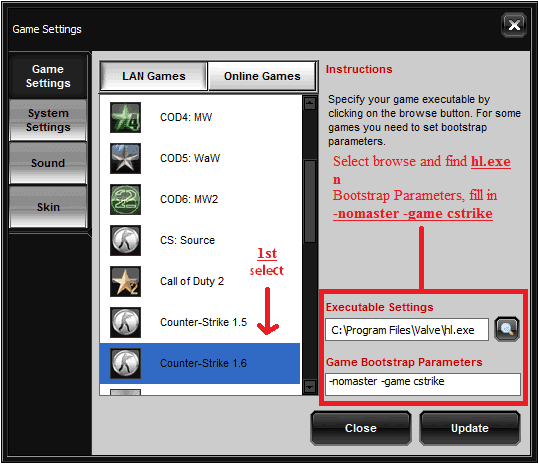Select Counter-Strike 1.5 in the list

200,322
